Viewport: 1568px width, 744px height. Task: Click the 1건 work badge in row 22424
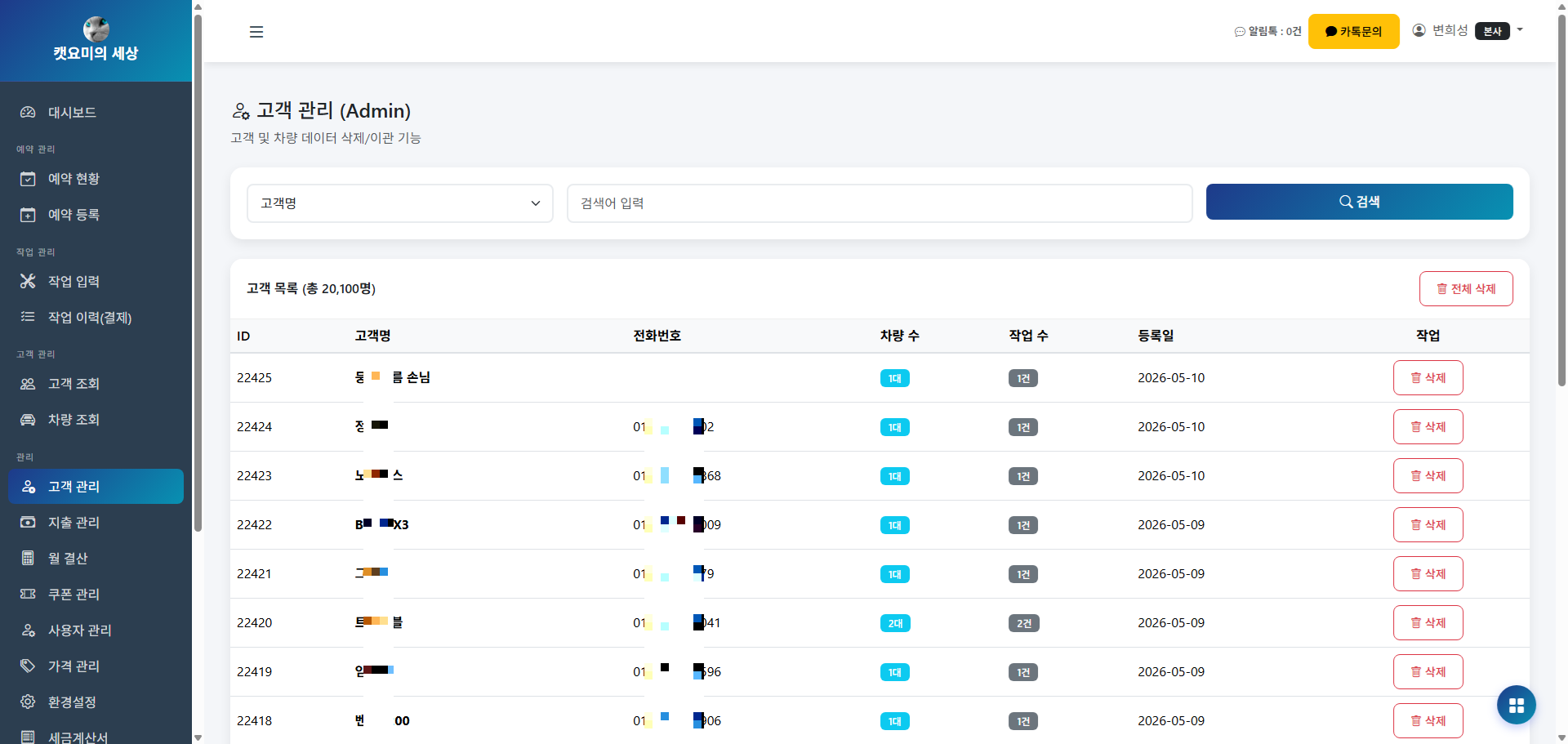(1023, 428)
